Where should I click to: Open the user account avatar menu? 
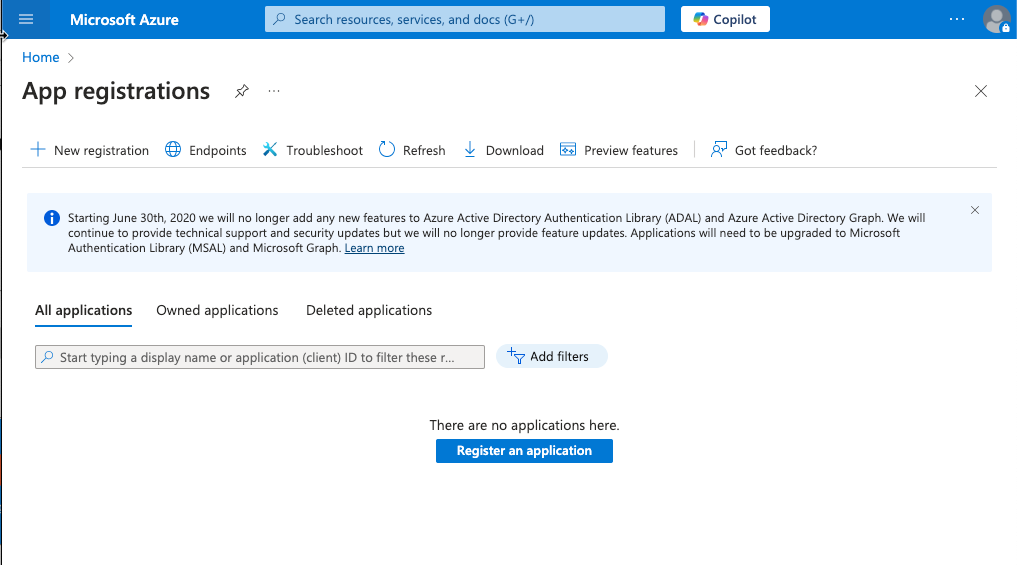[x=996, y=19]
